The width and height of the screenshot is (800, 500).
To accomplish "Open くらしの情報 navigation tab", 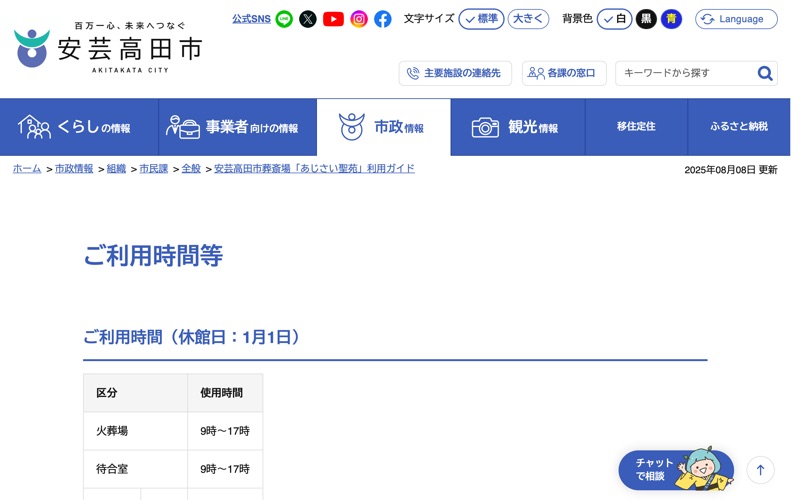I will click(79, 127).
